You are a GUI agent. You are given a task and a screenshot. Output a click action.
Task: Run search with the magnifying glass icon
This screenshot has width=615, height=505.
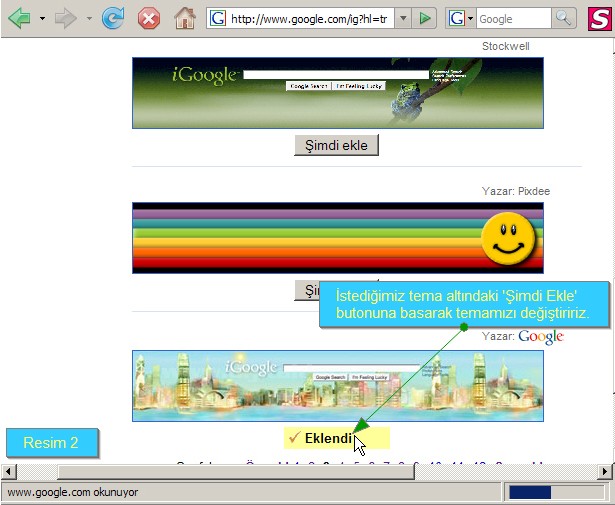click(564, 18)
